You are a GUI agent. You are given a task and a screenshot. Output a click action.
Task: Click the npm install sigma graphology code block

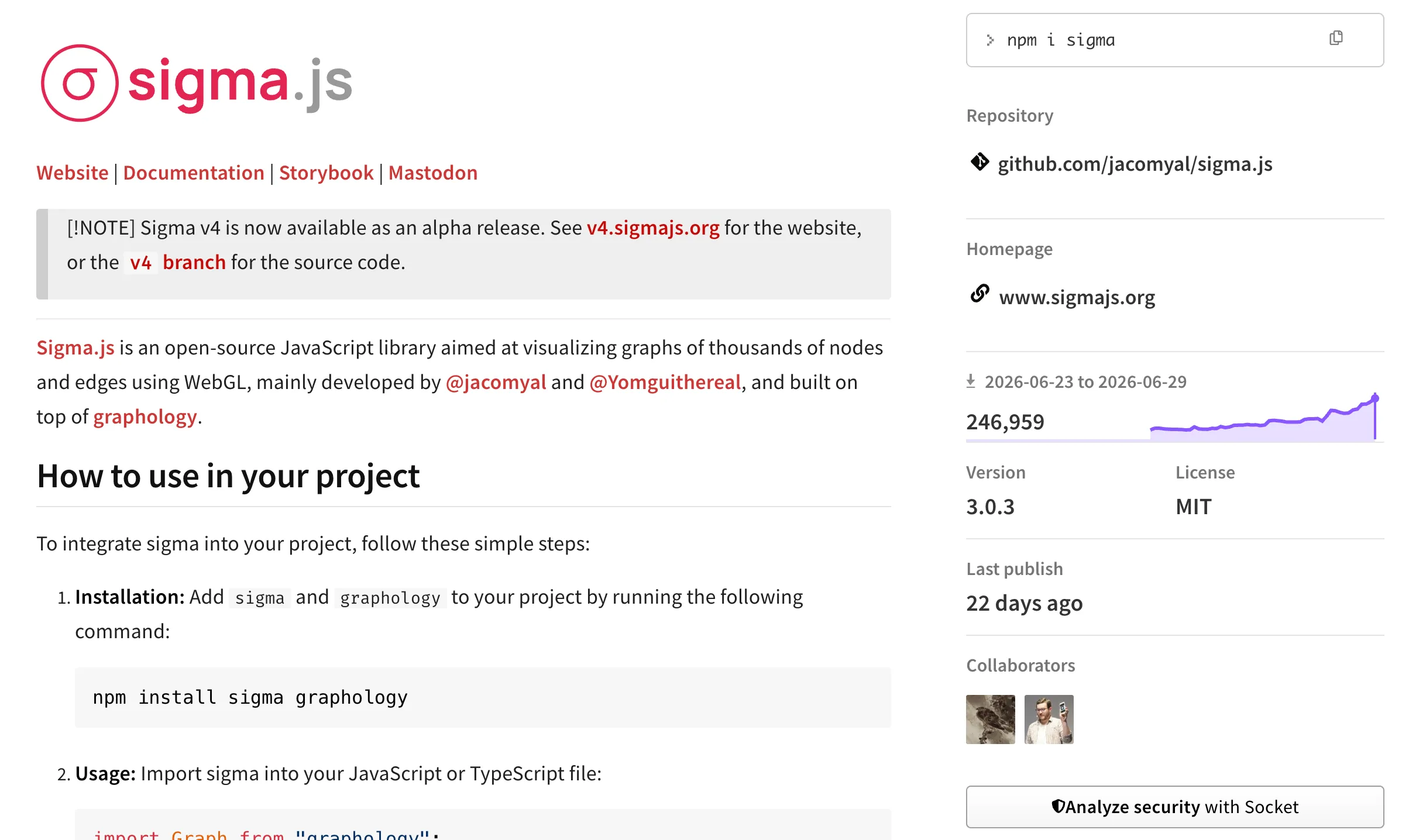(483, 697)
